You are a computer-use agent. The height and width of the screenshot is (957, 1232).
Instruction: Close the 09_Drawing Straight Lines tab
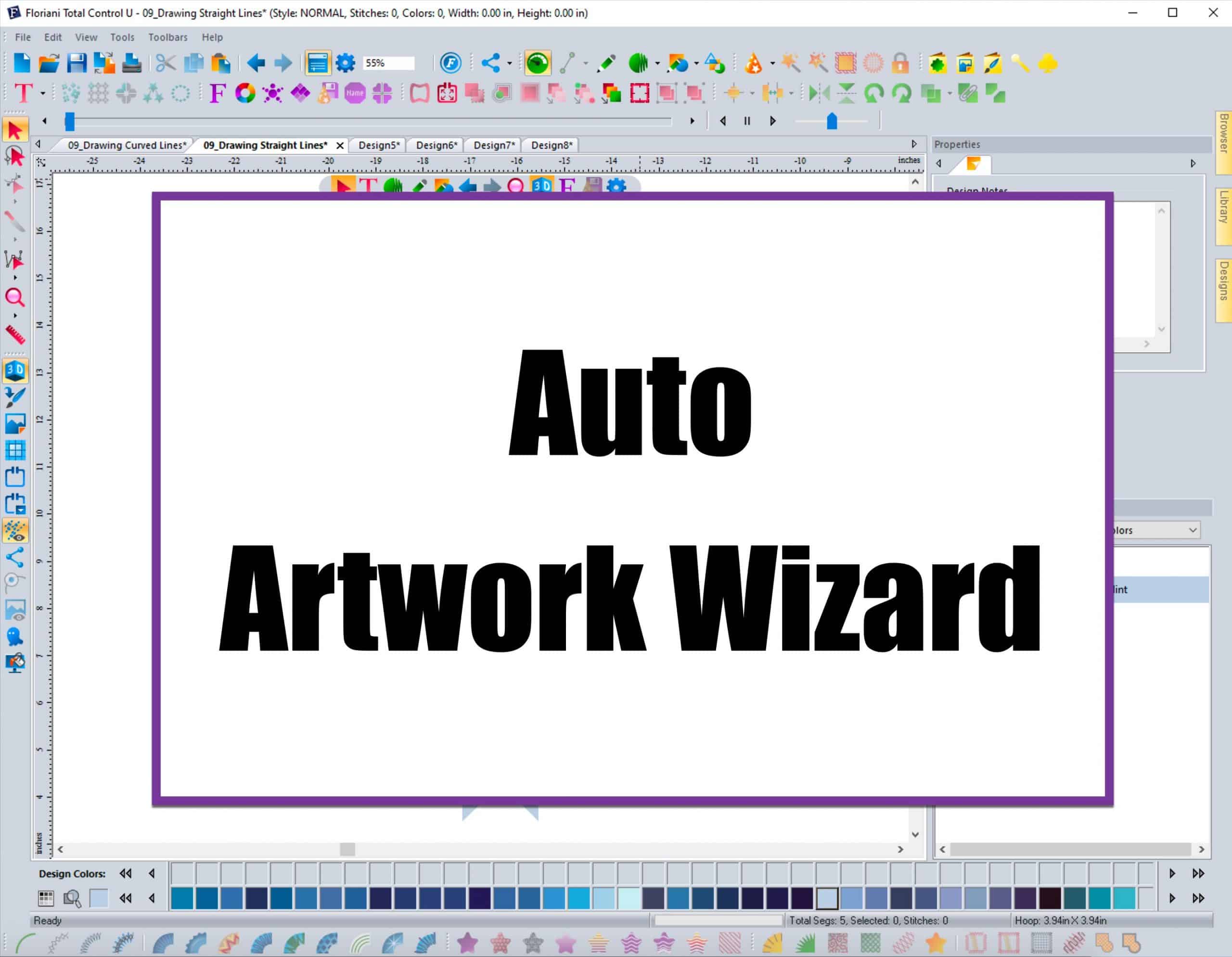click(340, 145)
